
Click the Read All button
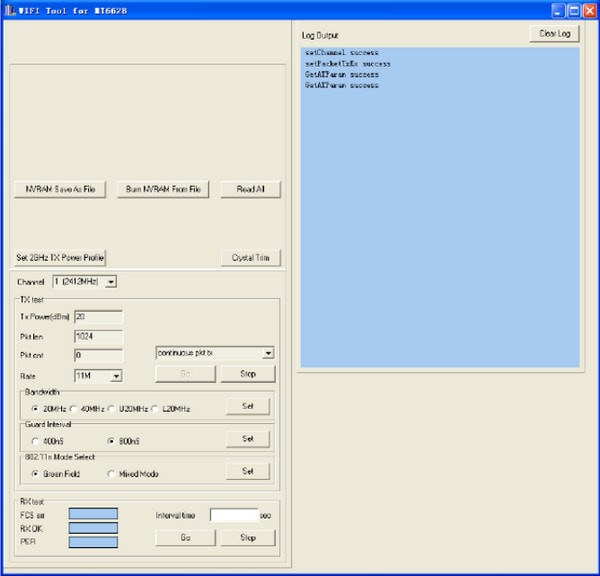pyautogui.click(x=251, y=189)
